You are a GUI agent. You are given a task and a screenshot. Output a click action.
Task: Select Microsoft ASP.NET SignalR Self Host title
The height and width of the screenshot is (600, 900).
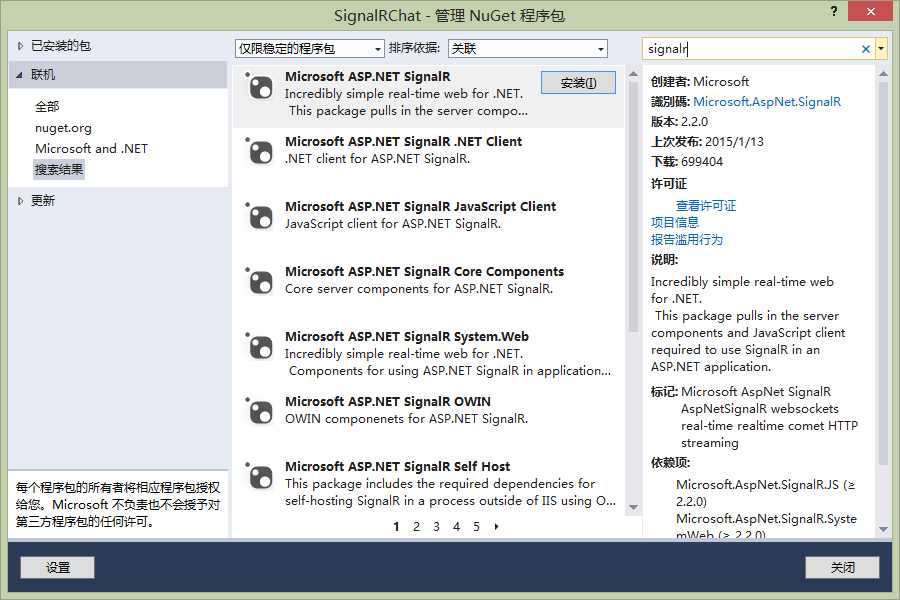397,466
